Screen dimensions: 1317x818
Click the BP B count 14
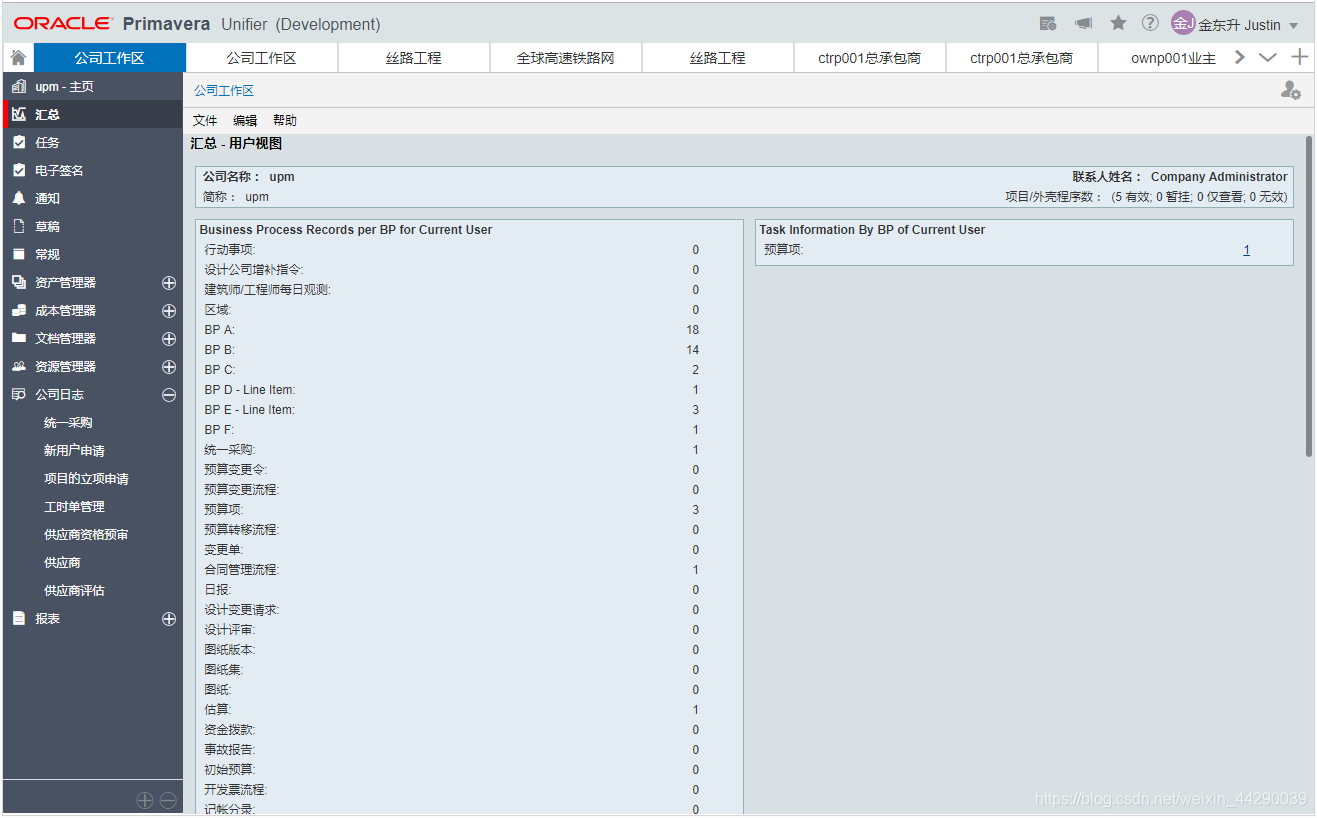693,350
